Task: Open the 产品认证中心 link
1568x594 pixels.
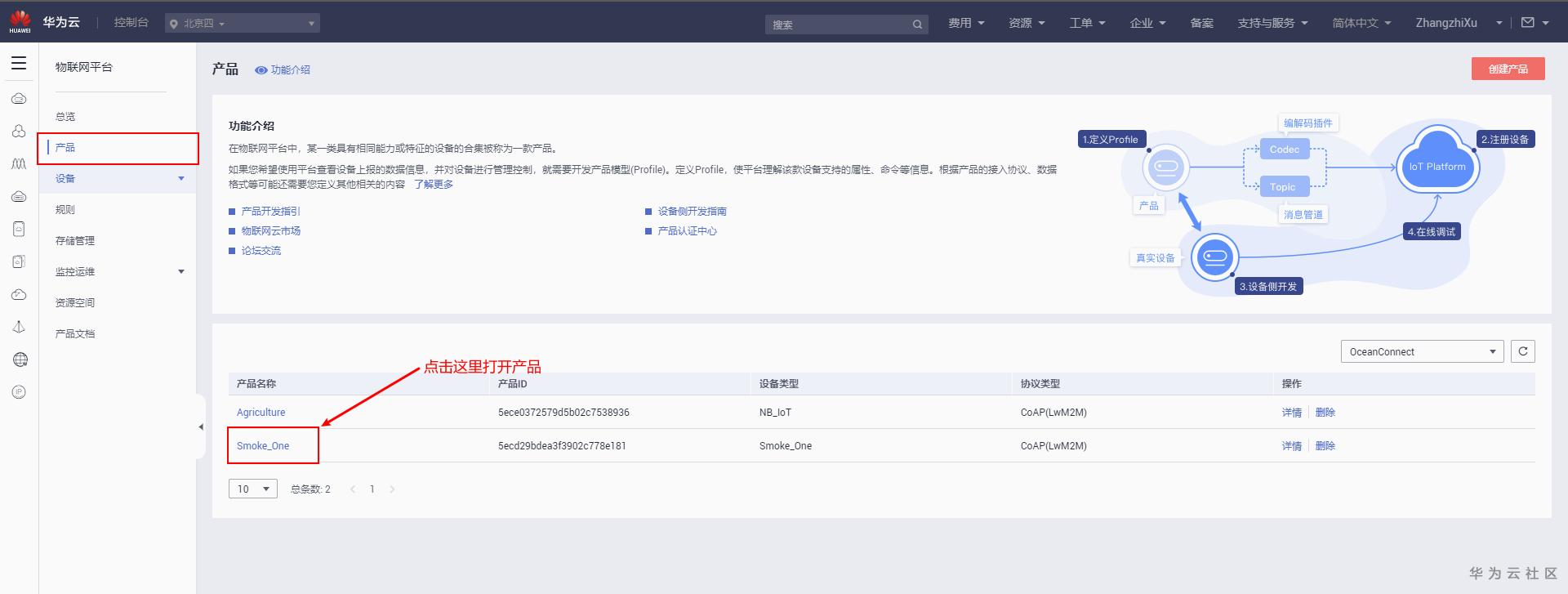Action: click(x=688, y=231)
